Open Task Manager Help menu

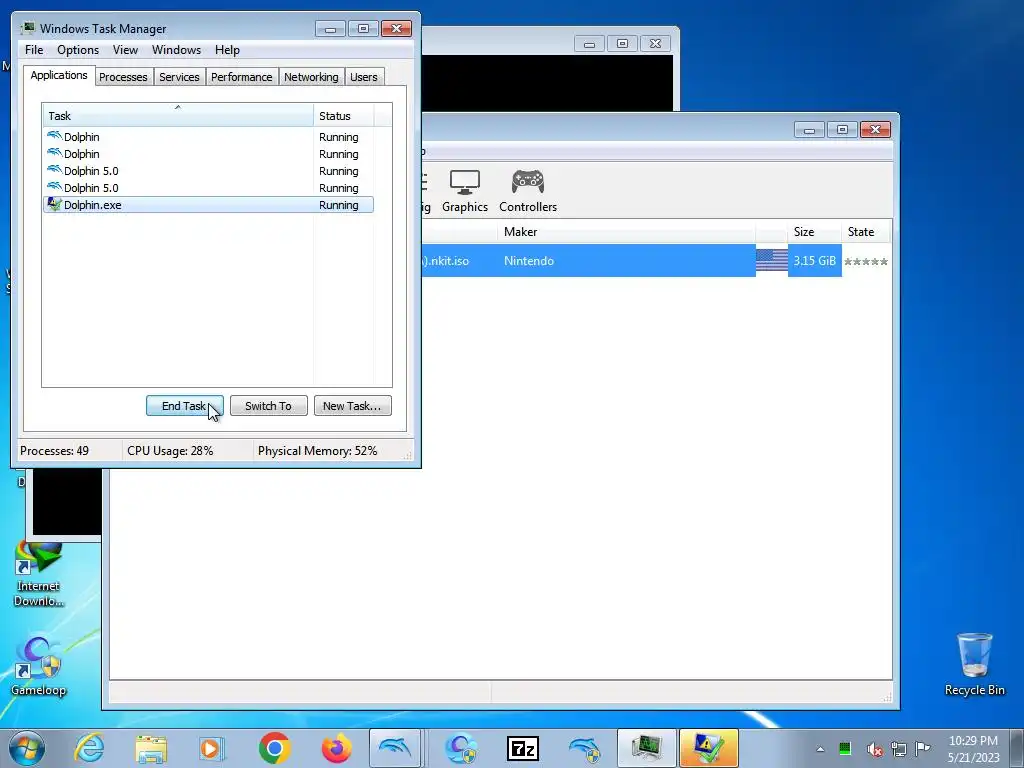coord(227,50)
